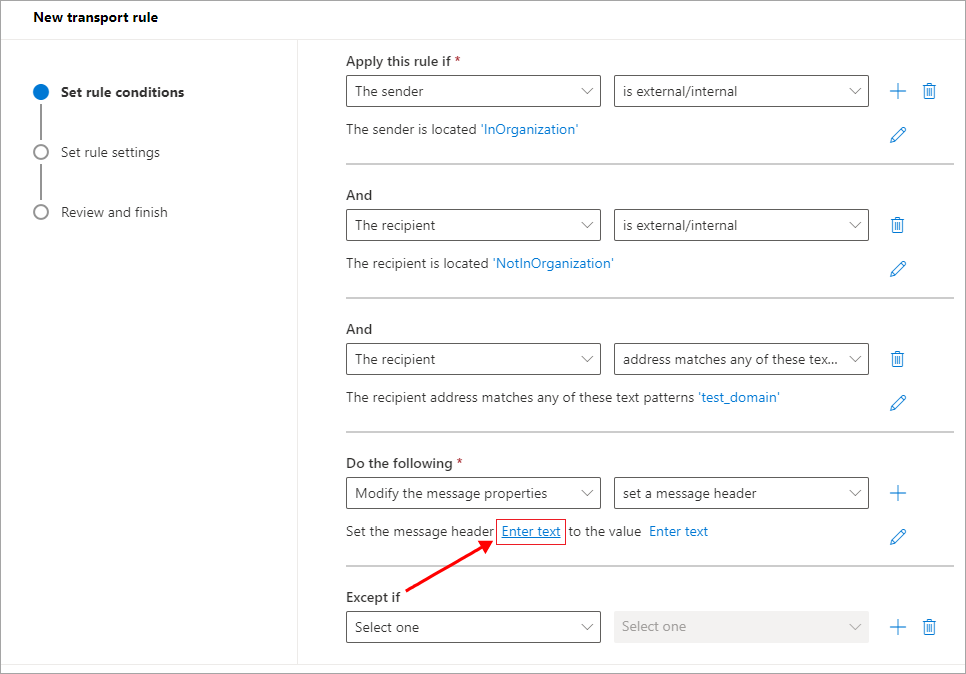
Task: Click highlighted 'Enter text' header name link
Action: point(531,531)
